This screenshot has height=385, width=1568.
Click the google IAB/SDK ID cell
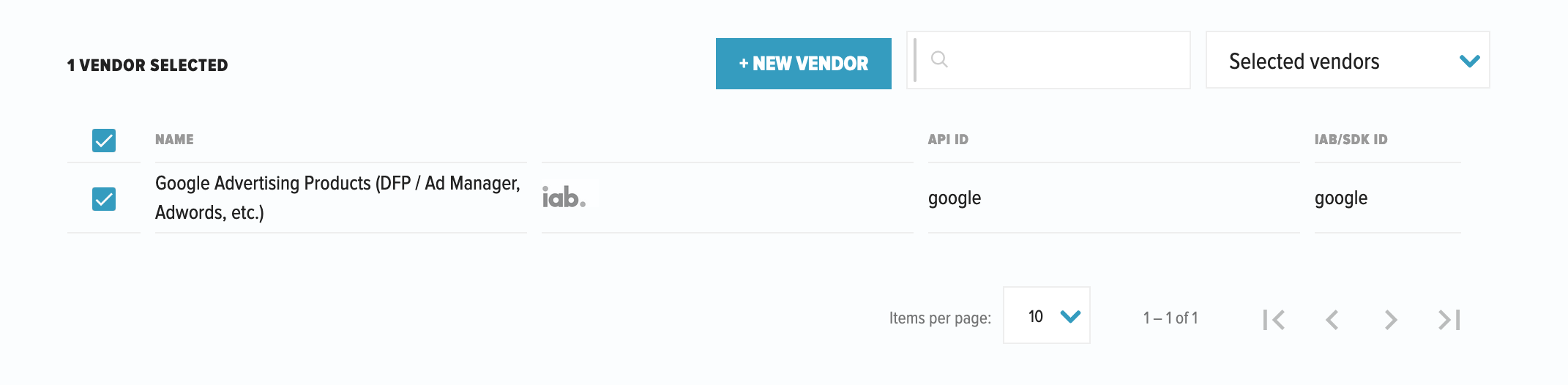(x=1341, y=198)
